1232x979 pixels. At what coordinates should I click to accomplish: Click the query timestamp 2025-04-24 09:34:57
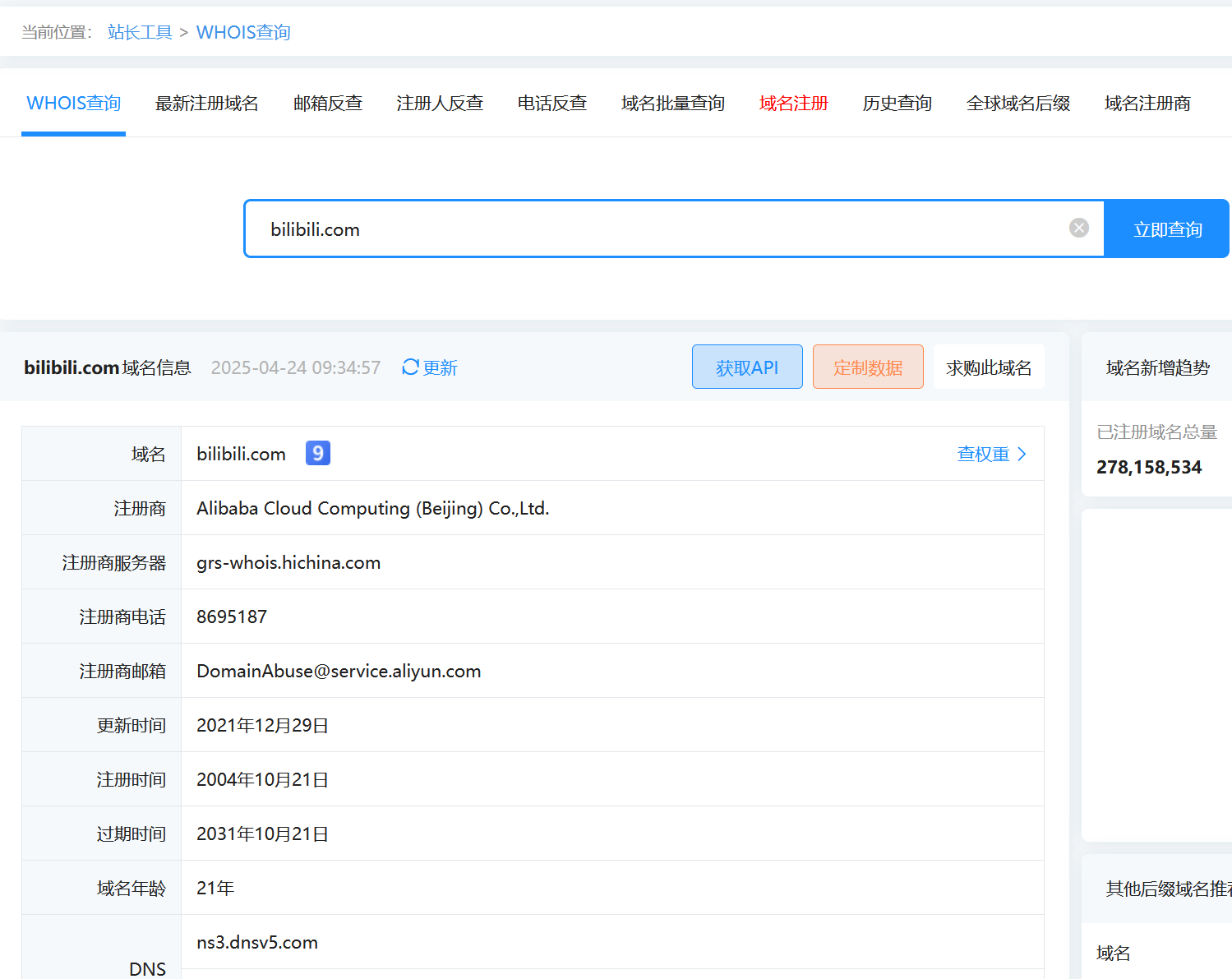point(296,367)
